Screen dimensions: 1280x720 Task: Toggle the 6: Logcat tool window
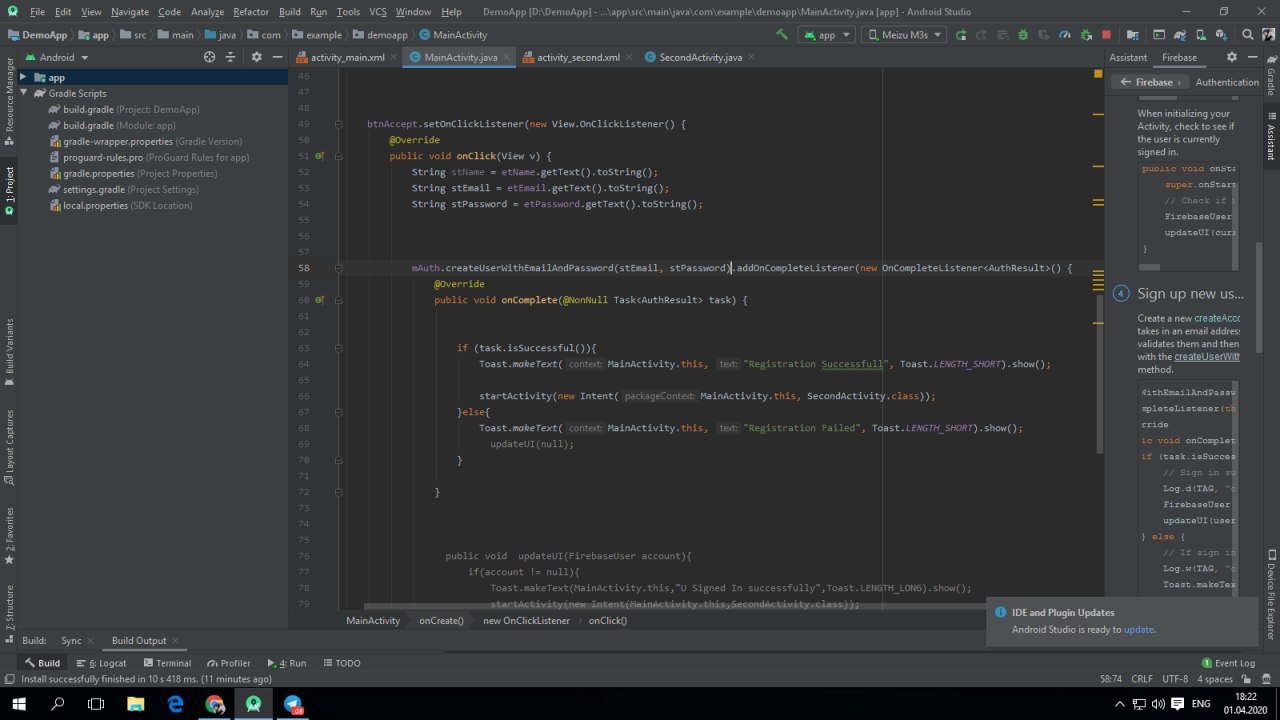point(102,663)
